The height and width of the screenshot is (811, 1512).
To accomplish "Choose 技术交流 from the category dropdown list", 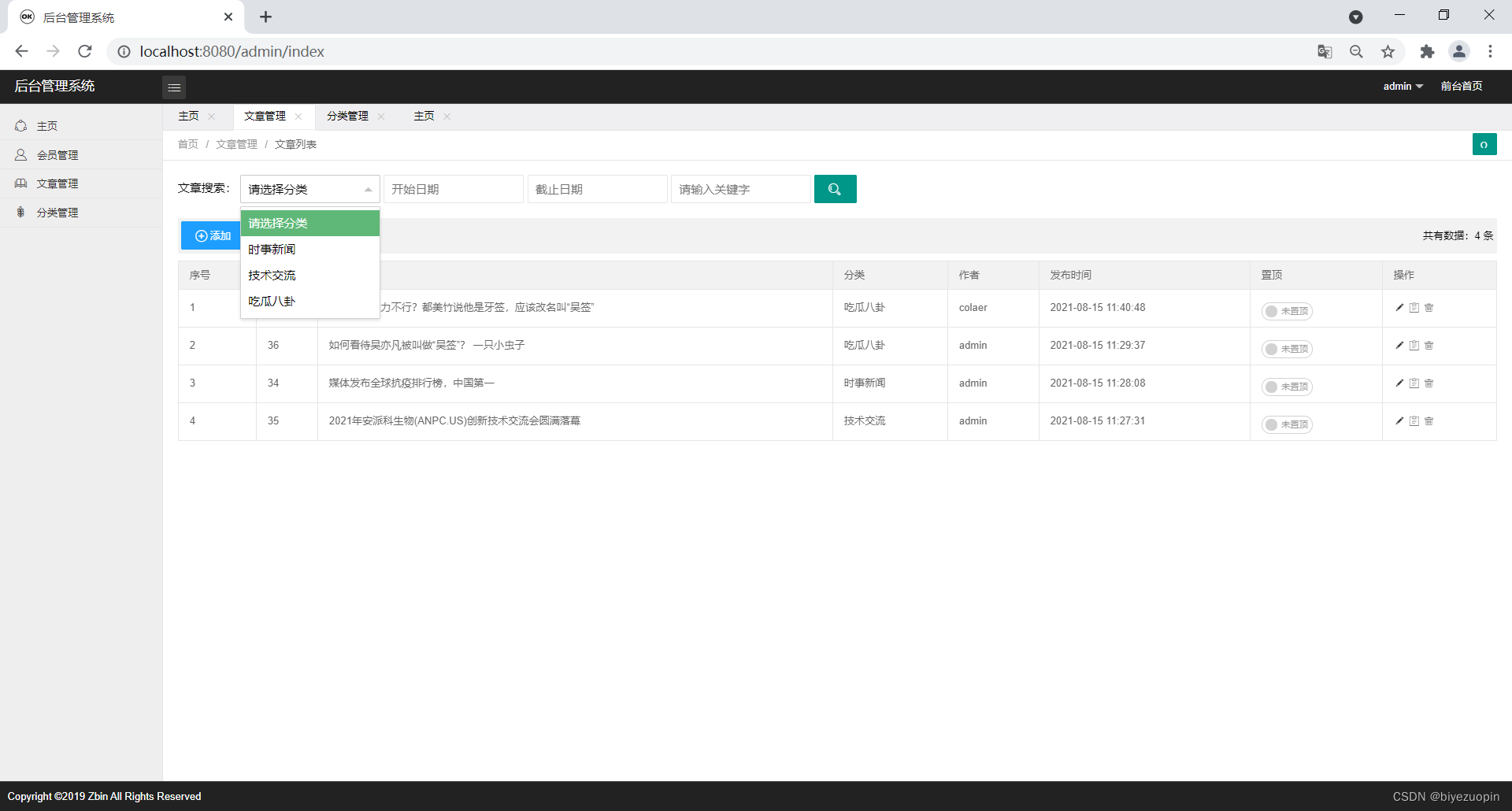I will coord(310,275).
